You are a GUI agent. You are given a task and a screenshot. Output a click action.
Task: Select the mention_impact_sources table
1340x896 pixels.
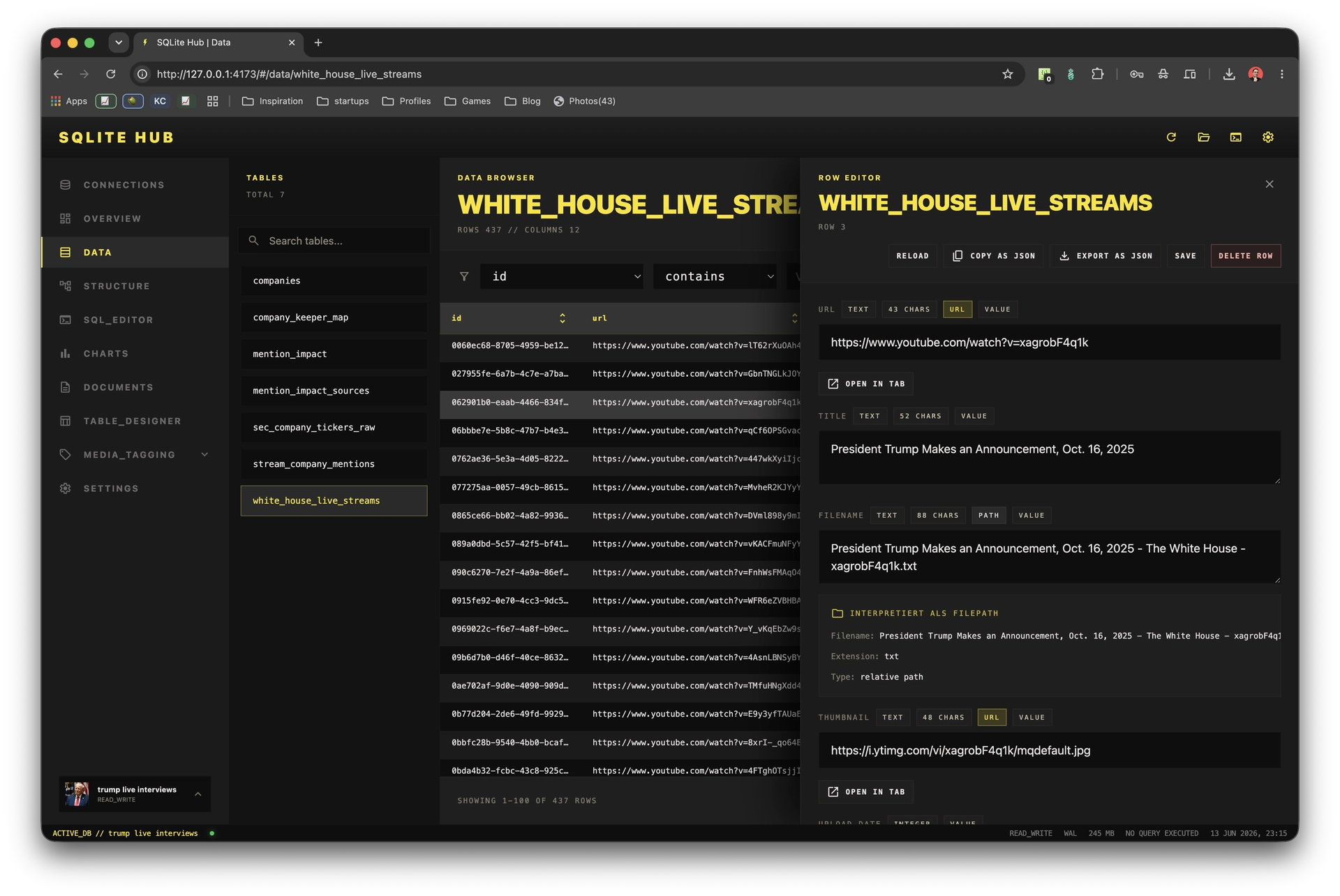pos(334,391)
